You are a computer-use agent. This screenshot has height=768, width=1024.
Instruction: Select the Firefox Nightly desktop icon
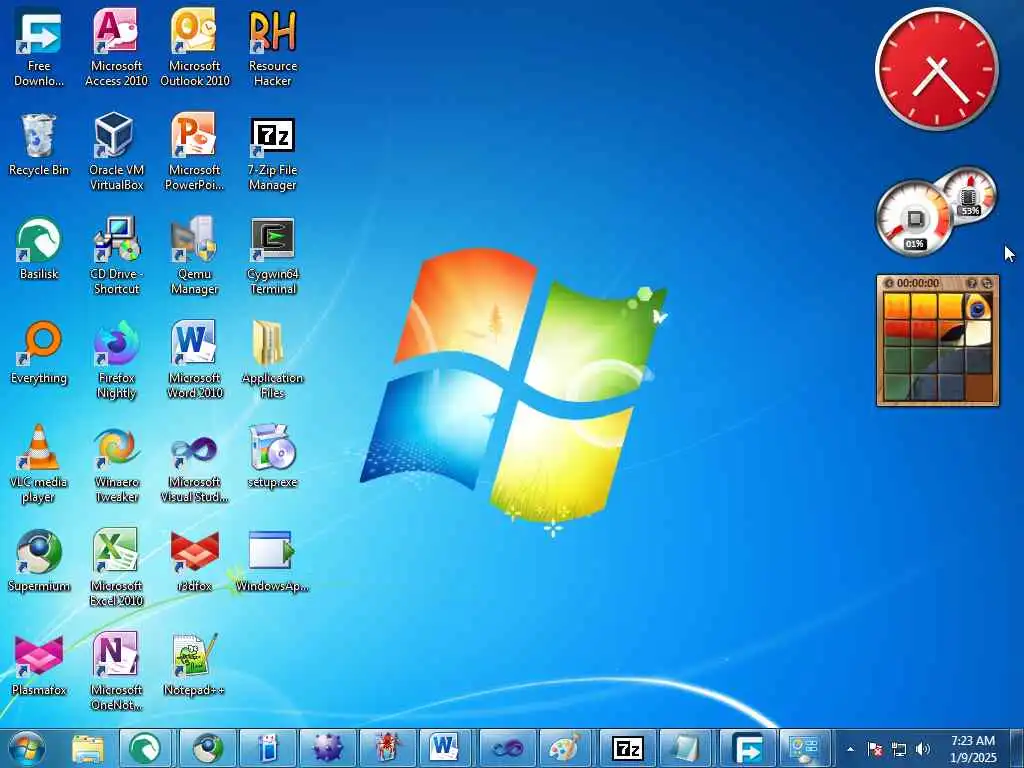116,360
